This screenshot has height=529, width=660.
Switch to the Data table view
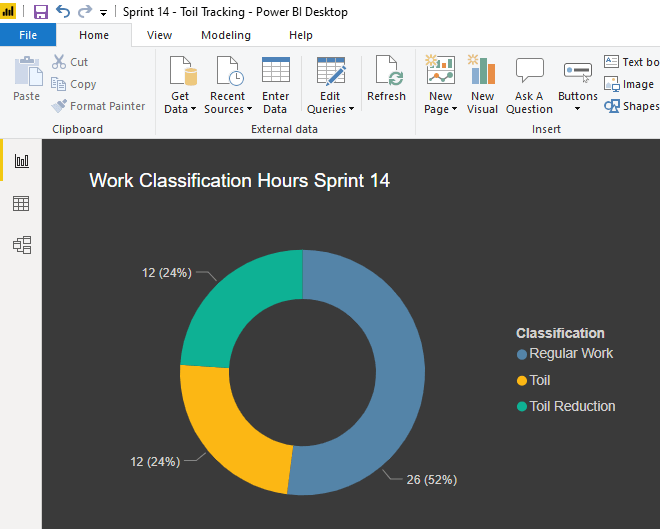(21, 204)
